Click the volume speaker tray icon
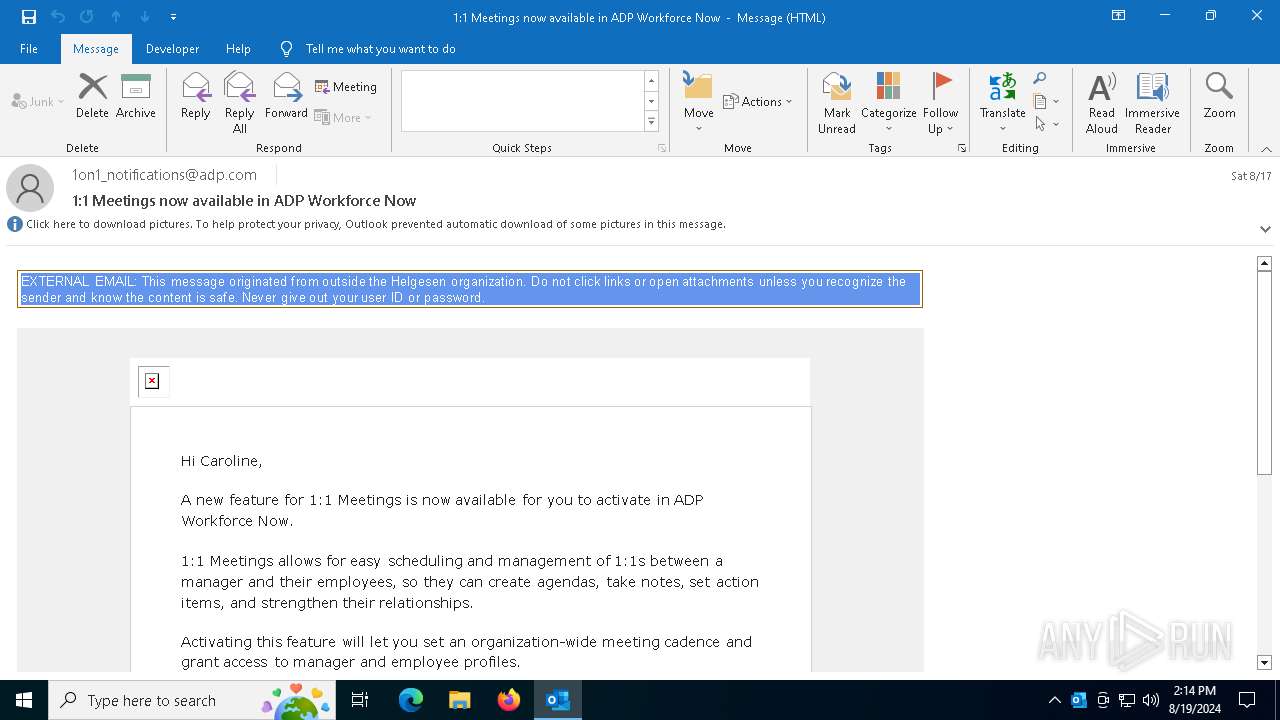1280x720 pixels. pyautogui.click(x=1151, y=700)
